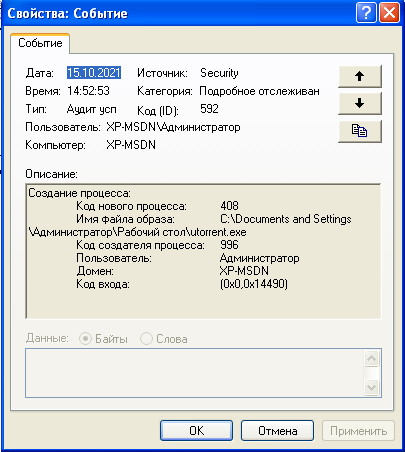Click the path line ending utorrent.exe
Image resolution: width=405 pixels, height=452 pixels.
pos(138,232)
